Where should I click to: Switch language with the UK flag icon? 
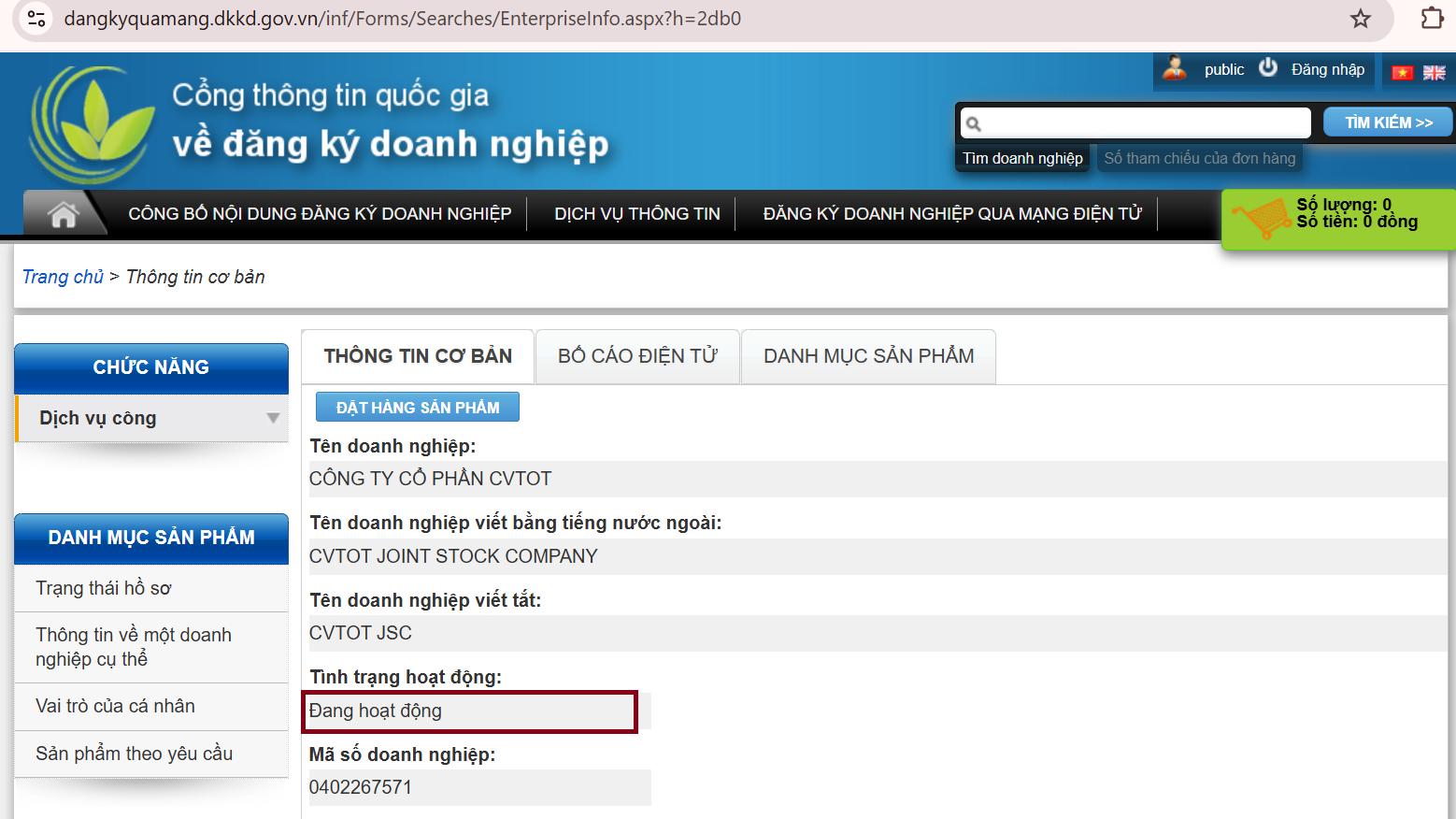[x=1434, y=72]
